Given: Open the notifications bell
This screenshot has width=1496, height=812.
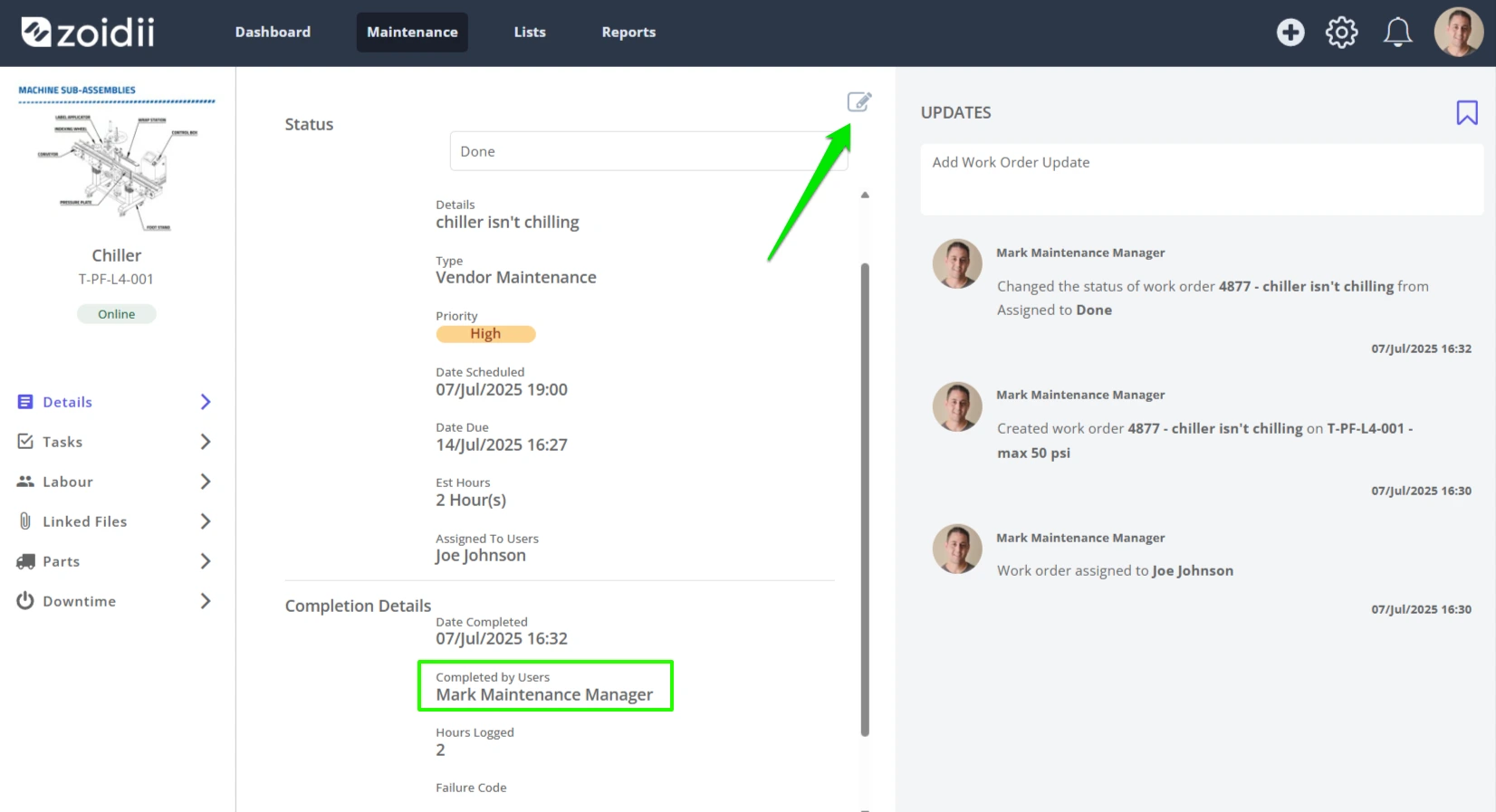Looking at the screenshot, I should pyautogui.click(x=1397, y=33).
